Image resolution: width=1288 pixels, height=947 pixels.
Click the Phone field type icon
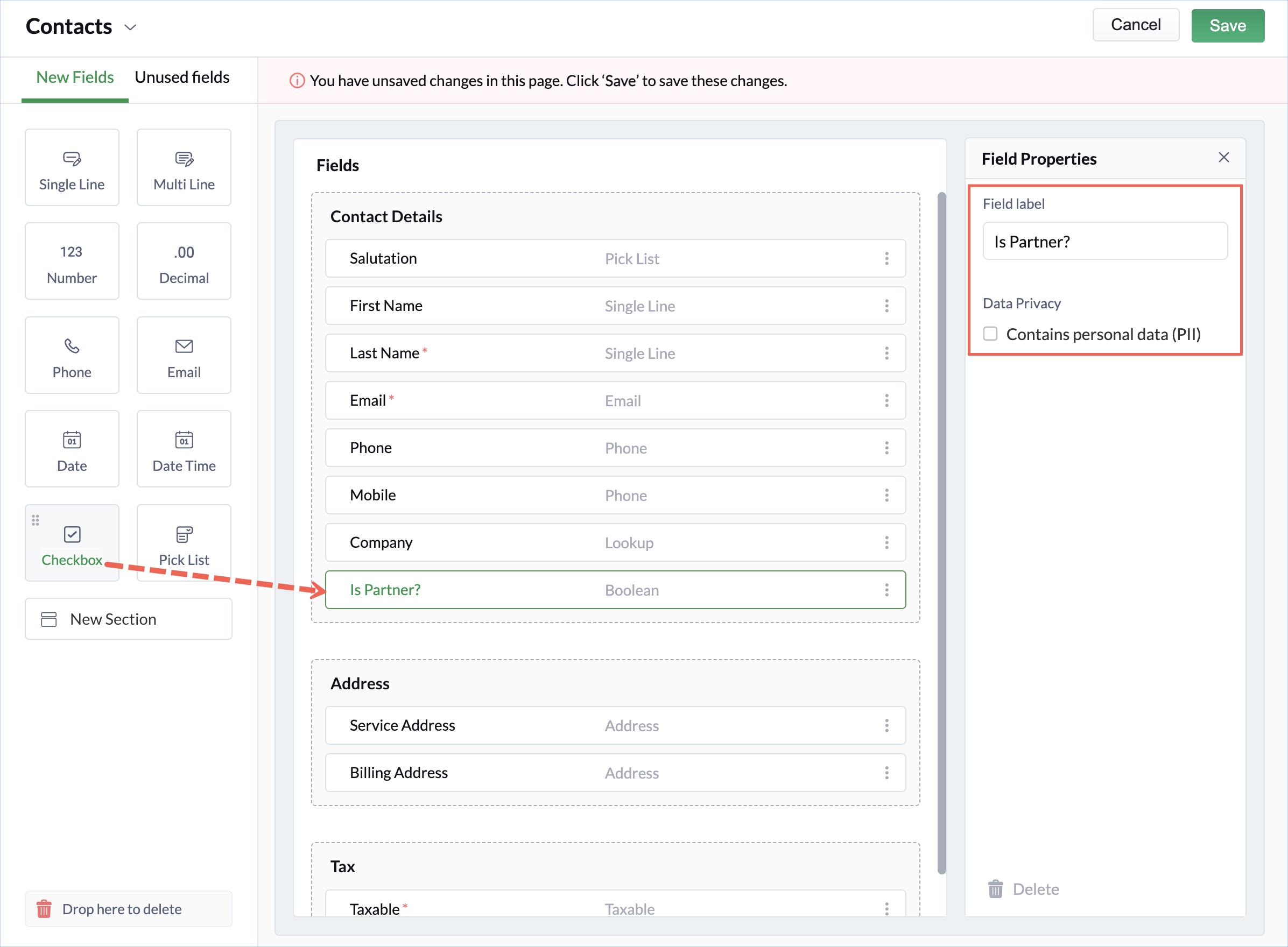pyautogui.click(x=72, y=346)
